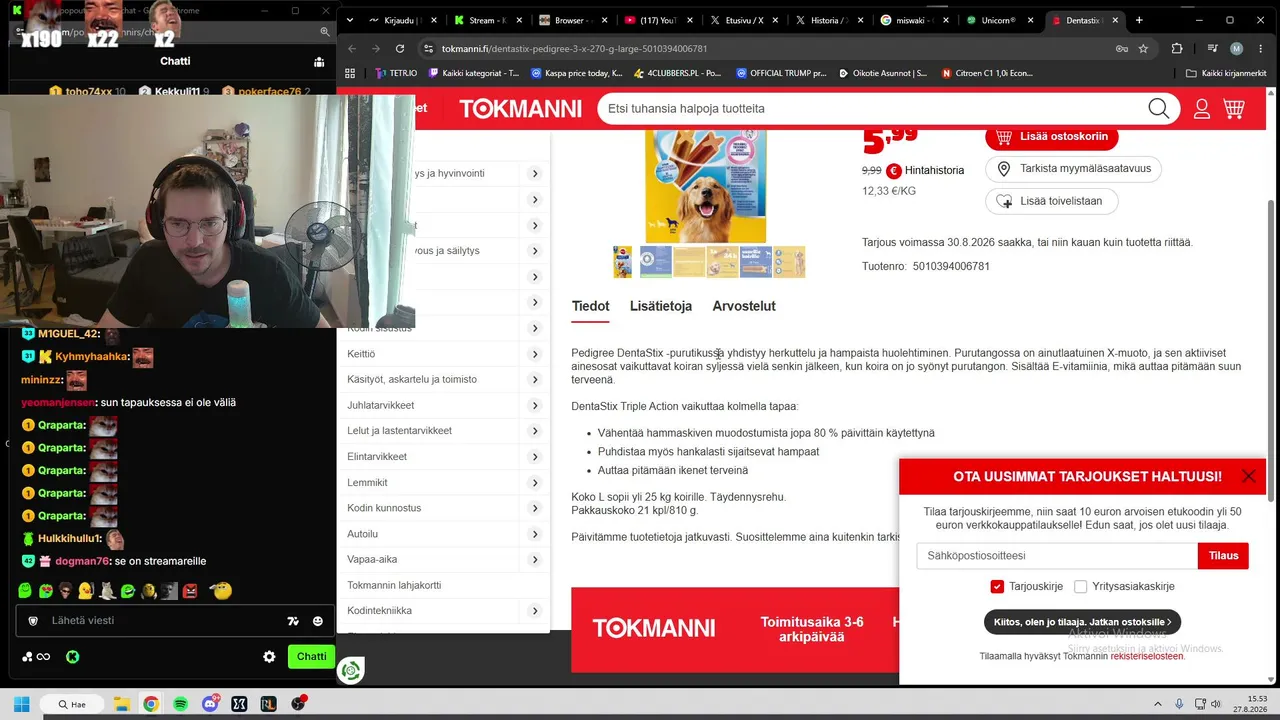1280x720 pixels.
Task: Open the rekisteriselosteen link
Action: pos(1147,657)
